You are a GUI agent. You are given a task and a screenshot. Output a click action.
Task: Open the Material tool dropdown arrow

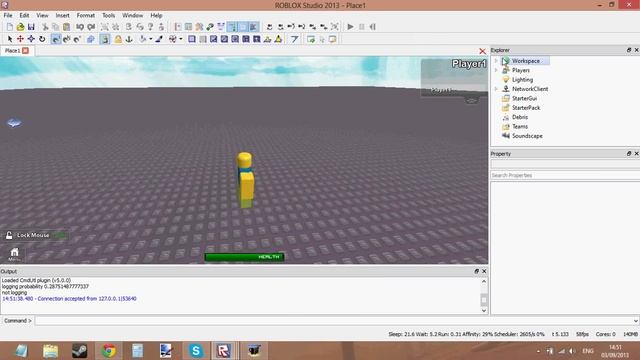tap(151, 39)
